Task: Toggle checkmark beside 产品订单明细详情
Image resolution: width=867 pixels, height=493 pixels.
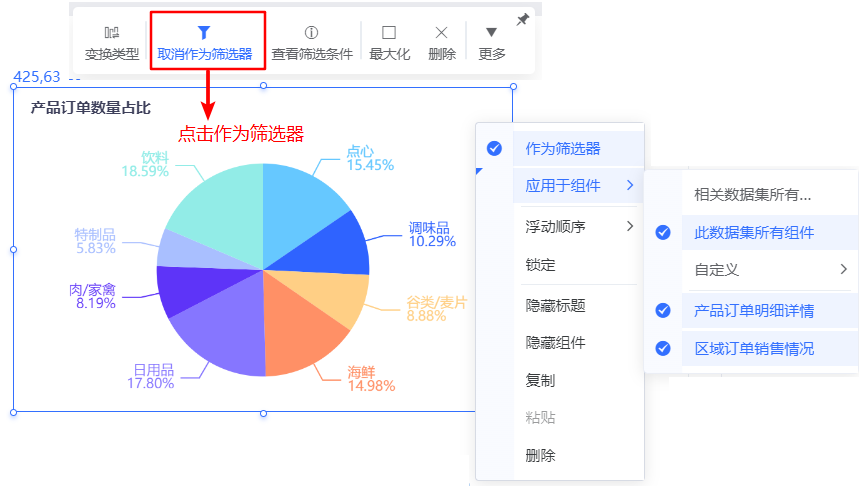Action: click(x=663, y=311)
